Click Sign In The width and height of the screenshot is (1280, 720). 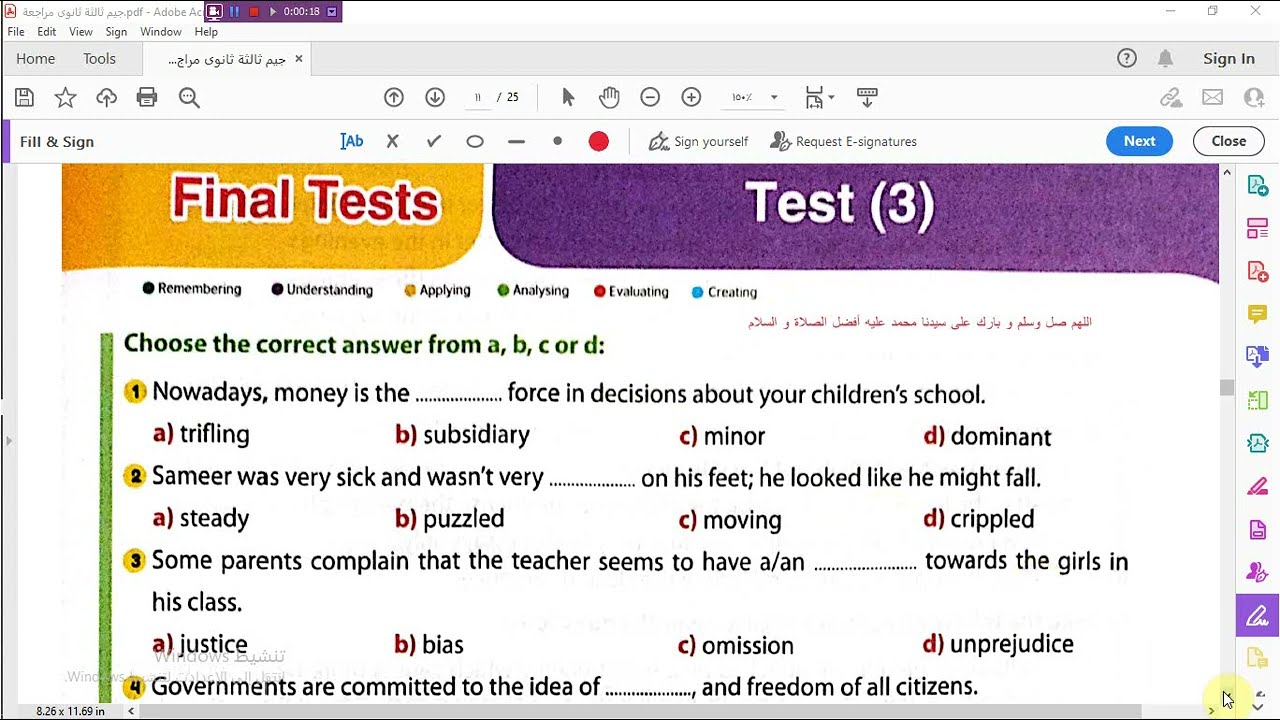point(1229,58)
